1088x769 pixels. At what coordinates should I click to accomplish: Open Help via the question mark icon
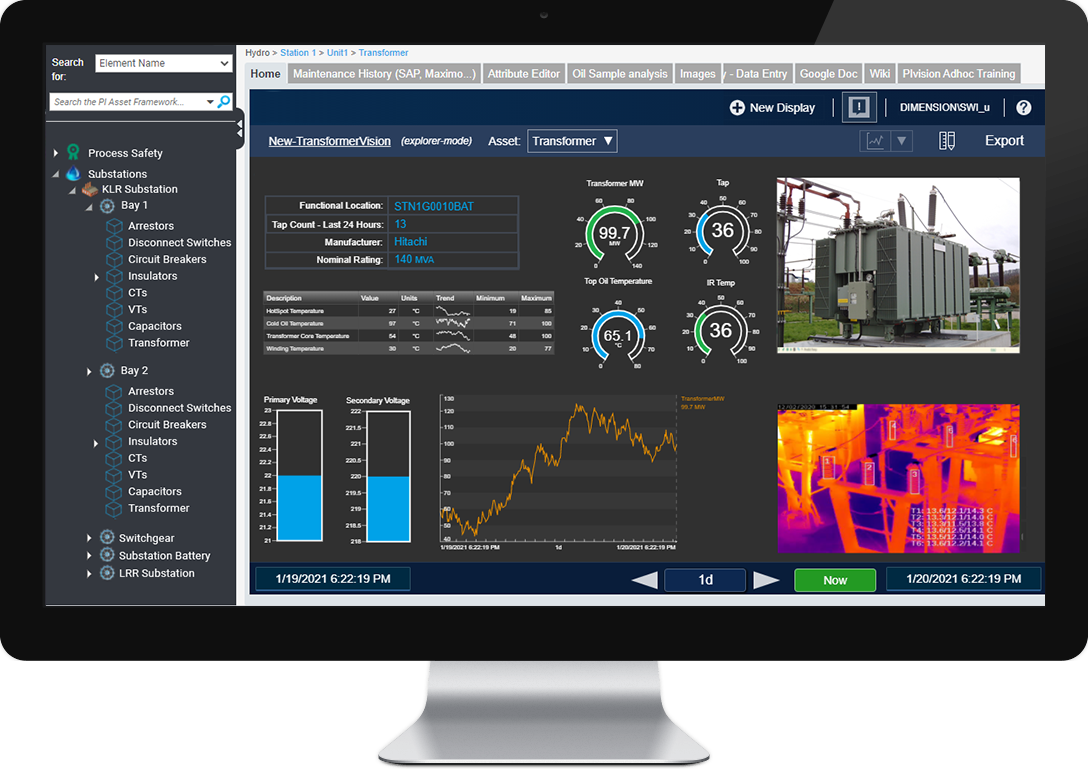[1023, 107]
